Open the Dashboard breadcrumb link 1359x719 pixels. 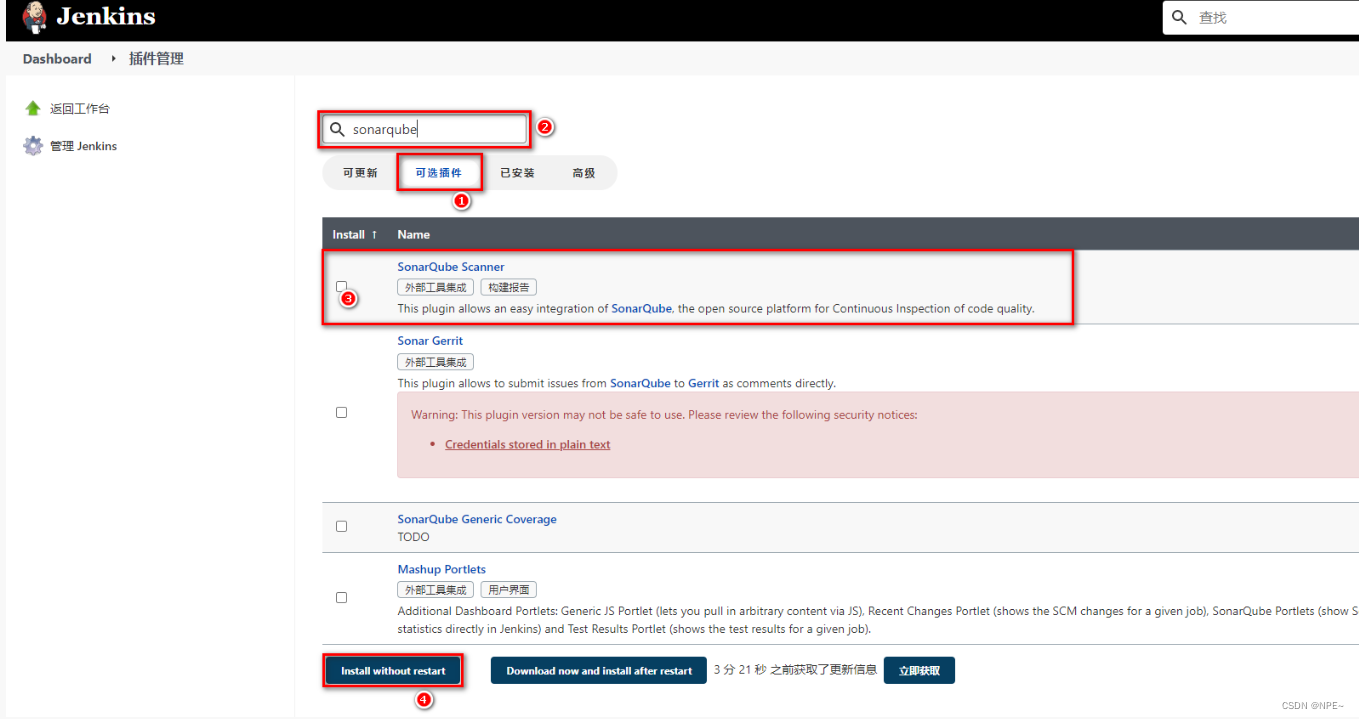[x=57, y=59]
